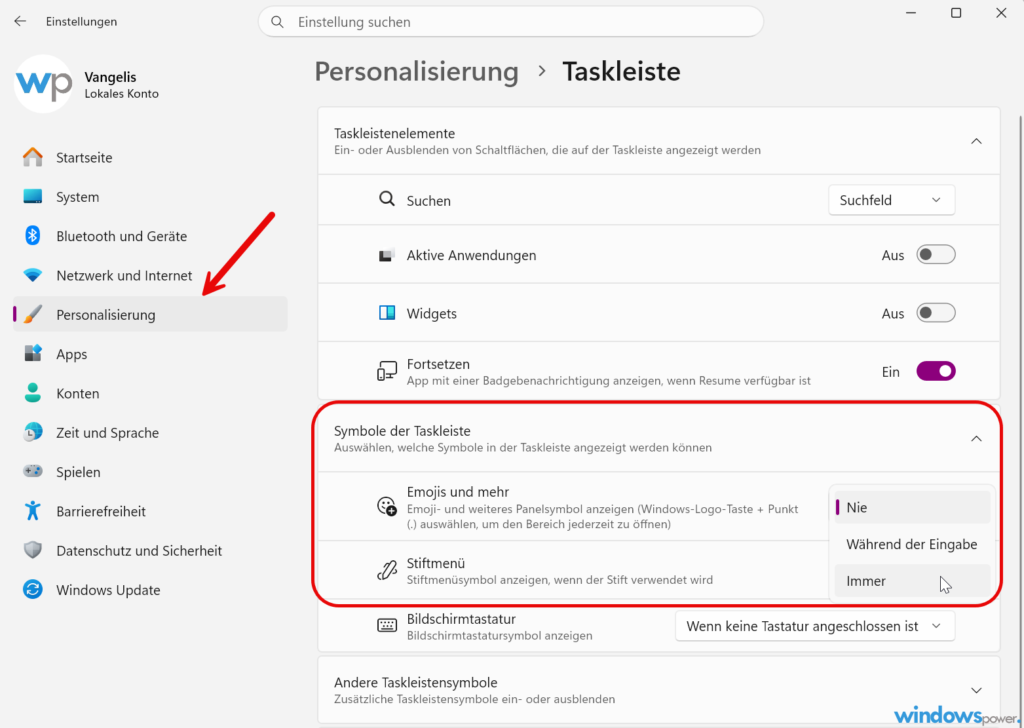Choose Immer in the dropdown list
Viewport: 1024px width, 728px height.
point(912,580)
